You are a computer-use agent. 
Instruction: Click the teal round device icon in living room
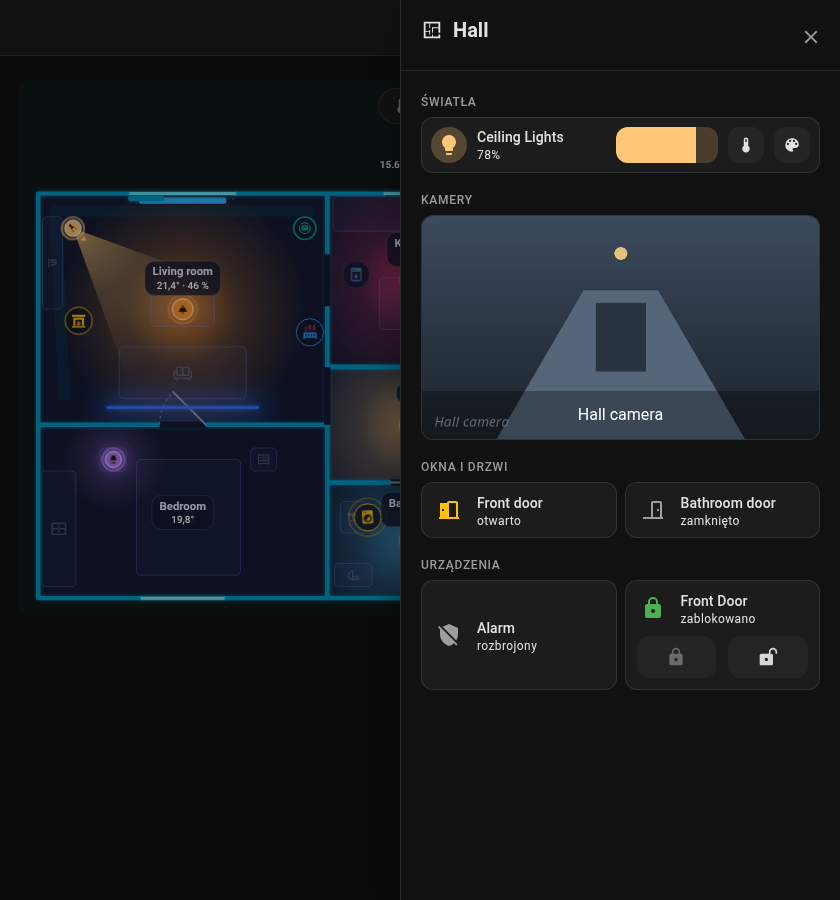[x=305, y=228]
